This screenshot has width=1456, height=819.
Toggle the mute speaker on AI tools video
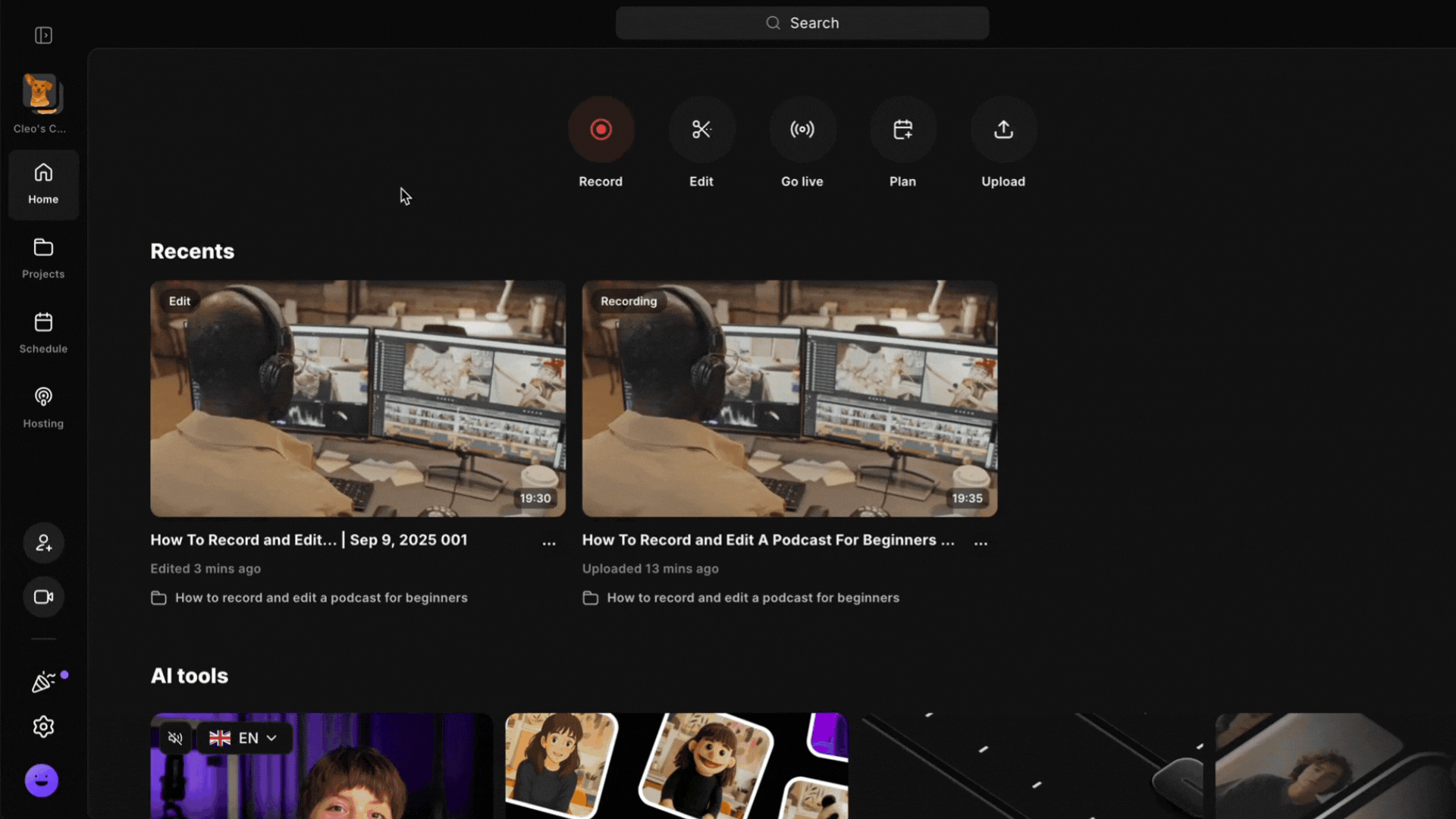175,738
